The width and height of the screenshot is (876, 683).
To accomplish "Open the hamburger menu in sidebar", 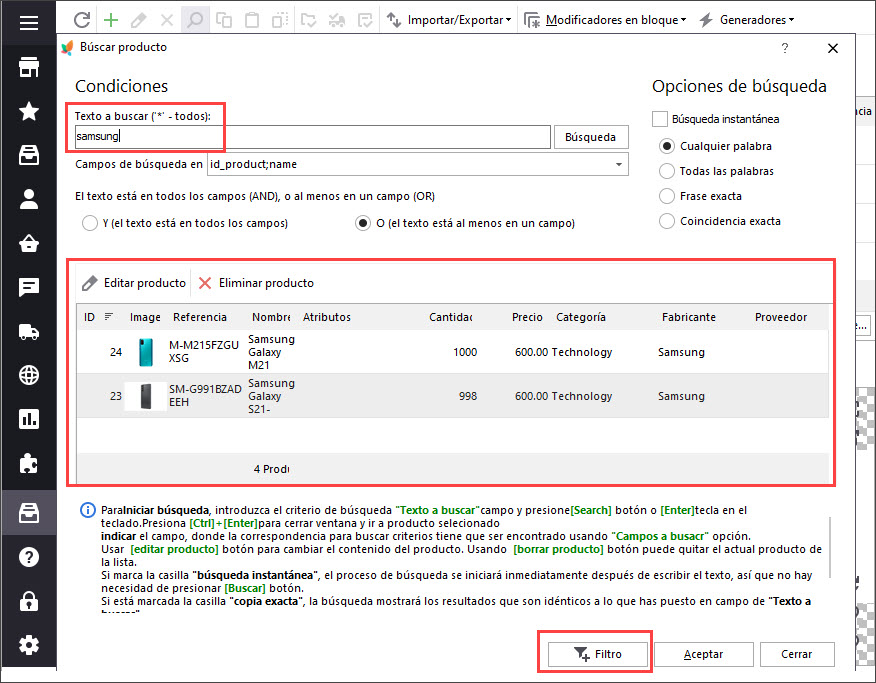I will [28, 23].
